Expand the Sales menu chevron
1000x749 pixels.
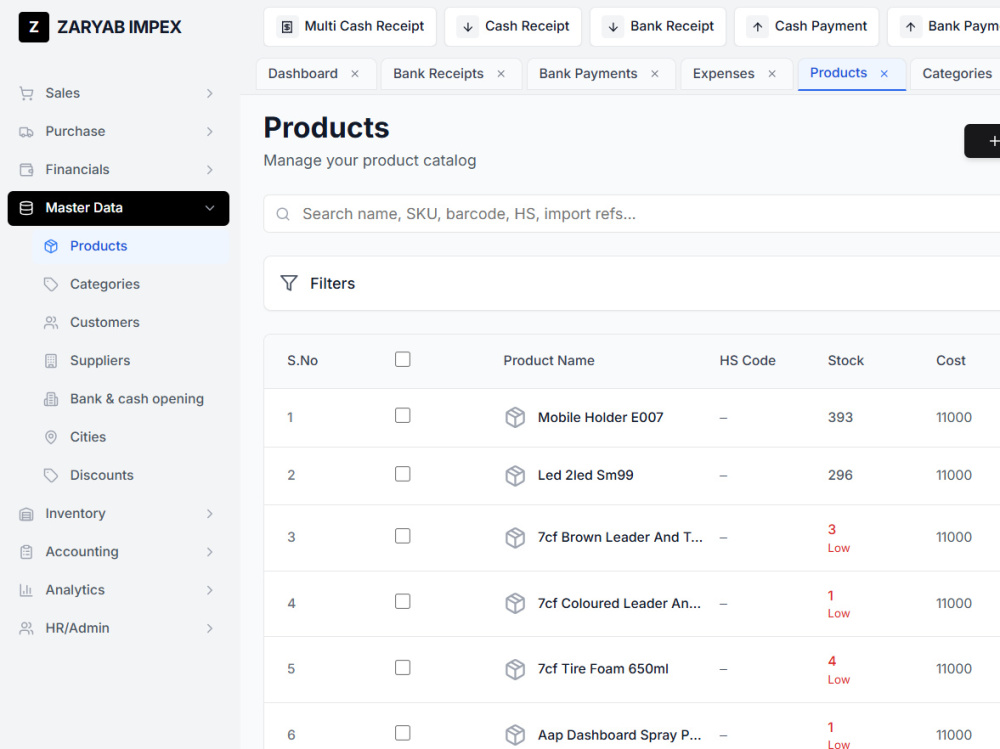point(210,94)
